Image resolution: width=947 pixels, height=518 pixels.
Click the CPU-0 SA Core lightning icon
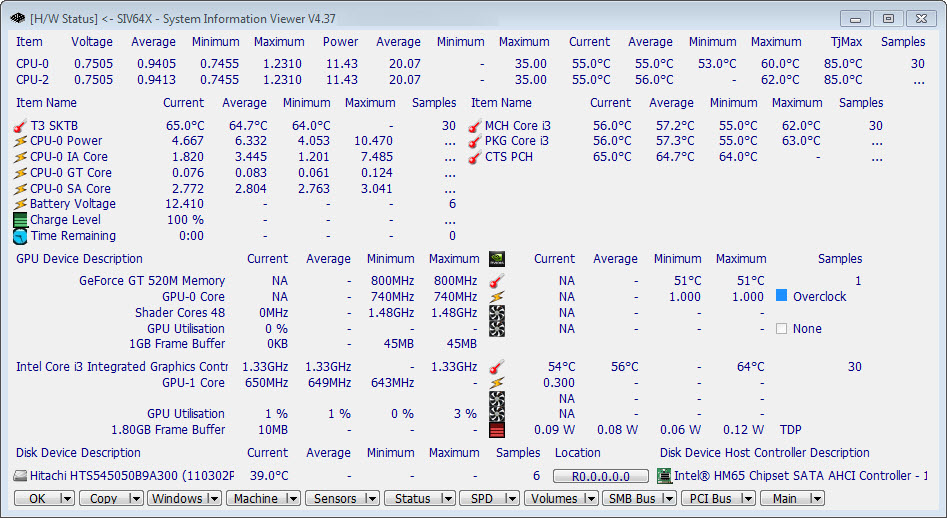tap(20, 188)
